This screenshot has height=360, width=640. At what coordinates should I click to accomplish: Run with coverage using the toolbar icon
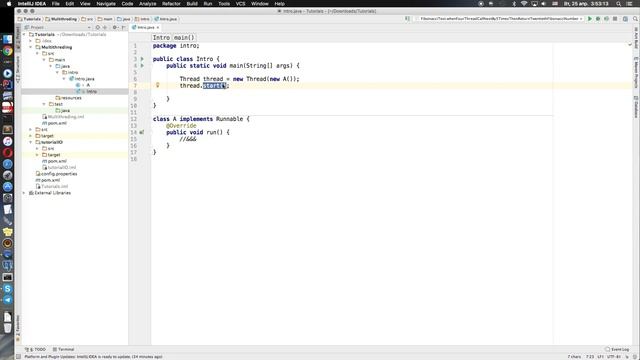(607, 19)
